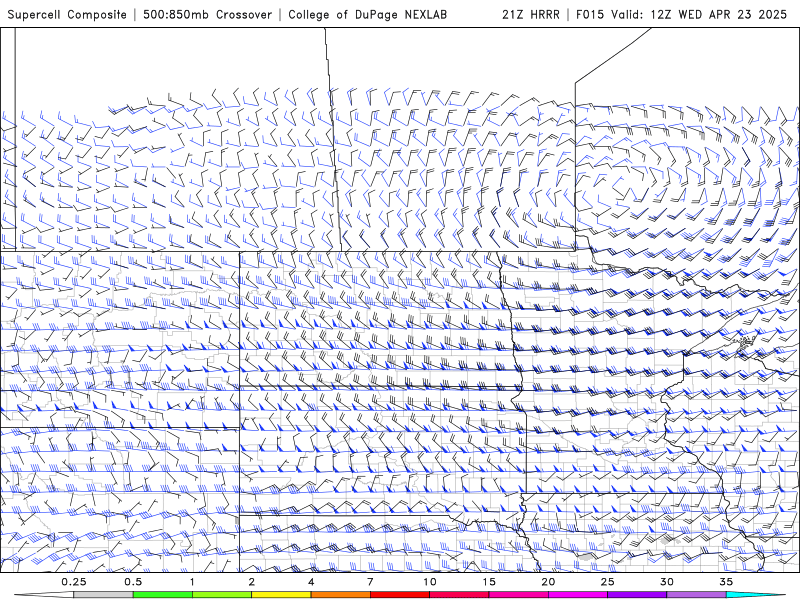Select the light purple 30–35 color segment

pyautogui.click(x=696, y=595)
